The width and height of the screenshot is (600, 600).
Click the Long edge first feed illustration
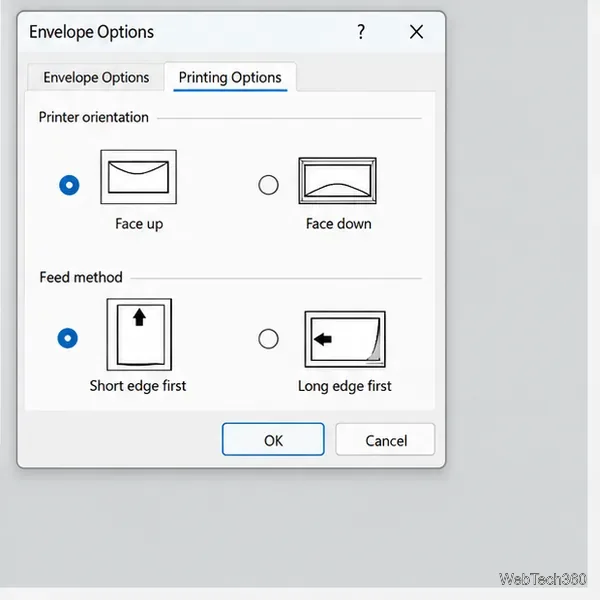pyautogui.click(x=345, y=339)
